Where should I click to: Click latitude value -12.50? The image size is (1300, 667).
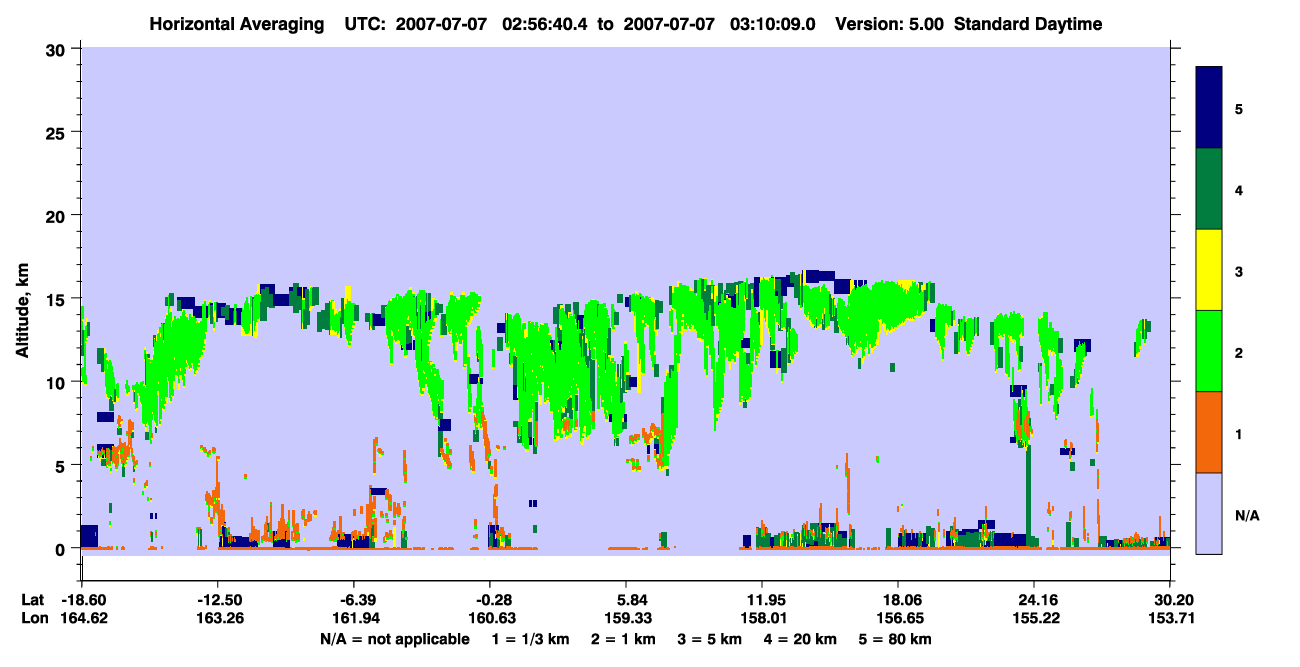(219, 600)
